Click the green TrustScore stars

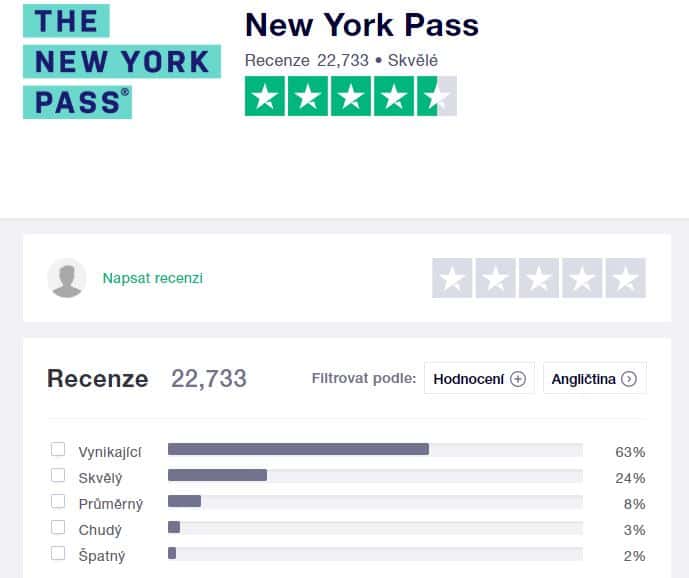pyautogui.click(x=351, y=96)
